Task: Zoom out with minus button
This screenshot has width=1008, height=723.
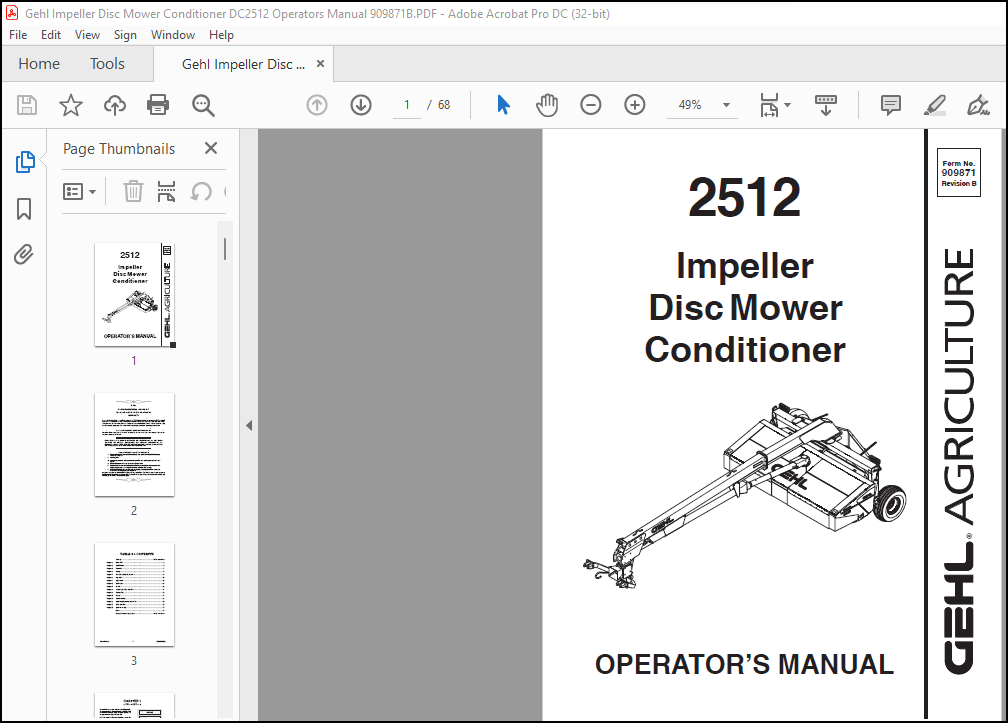Action: pos(590,105)
